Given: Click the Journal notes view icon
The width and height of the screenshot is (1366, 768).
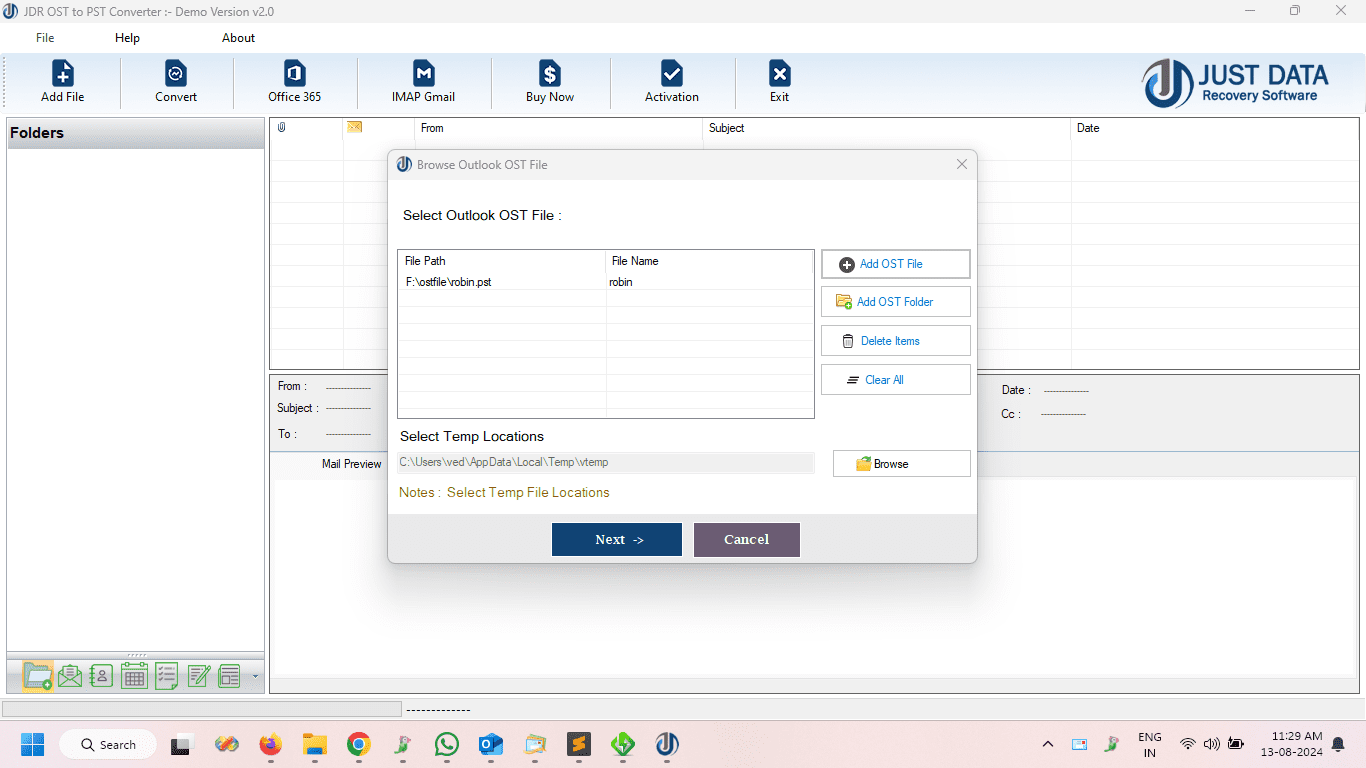Looking at the screenshot, I should (198, 676).
